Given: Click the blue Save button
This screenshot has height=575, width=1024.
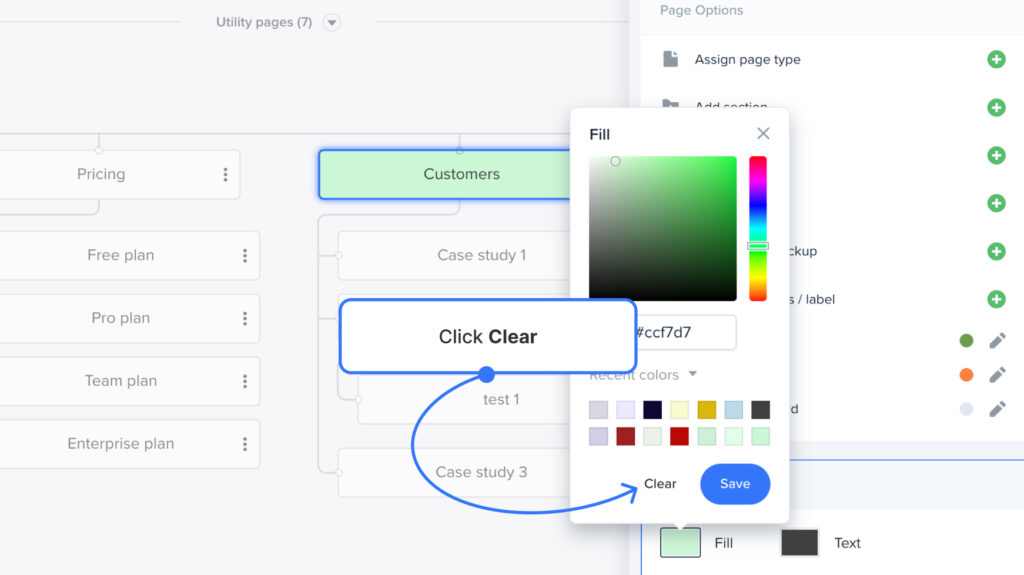Looking at the screenshot, I should (x=735, y=484).
